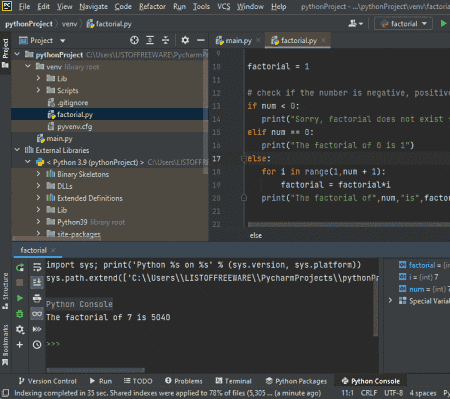
Task: Print console output
Action: 37,298
